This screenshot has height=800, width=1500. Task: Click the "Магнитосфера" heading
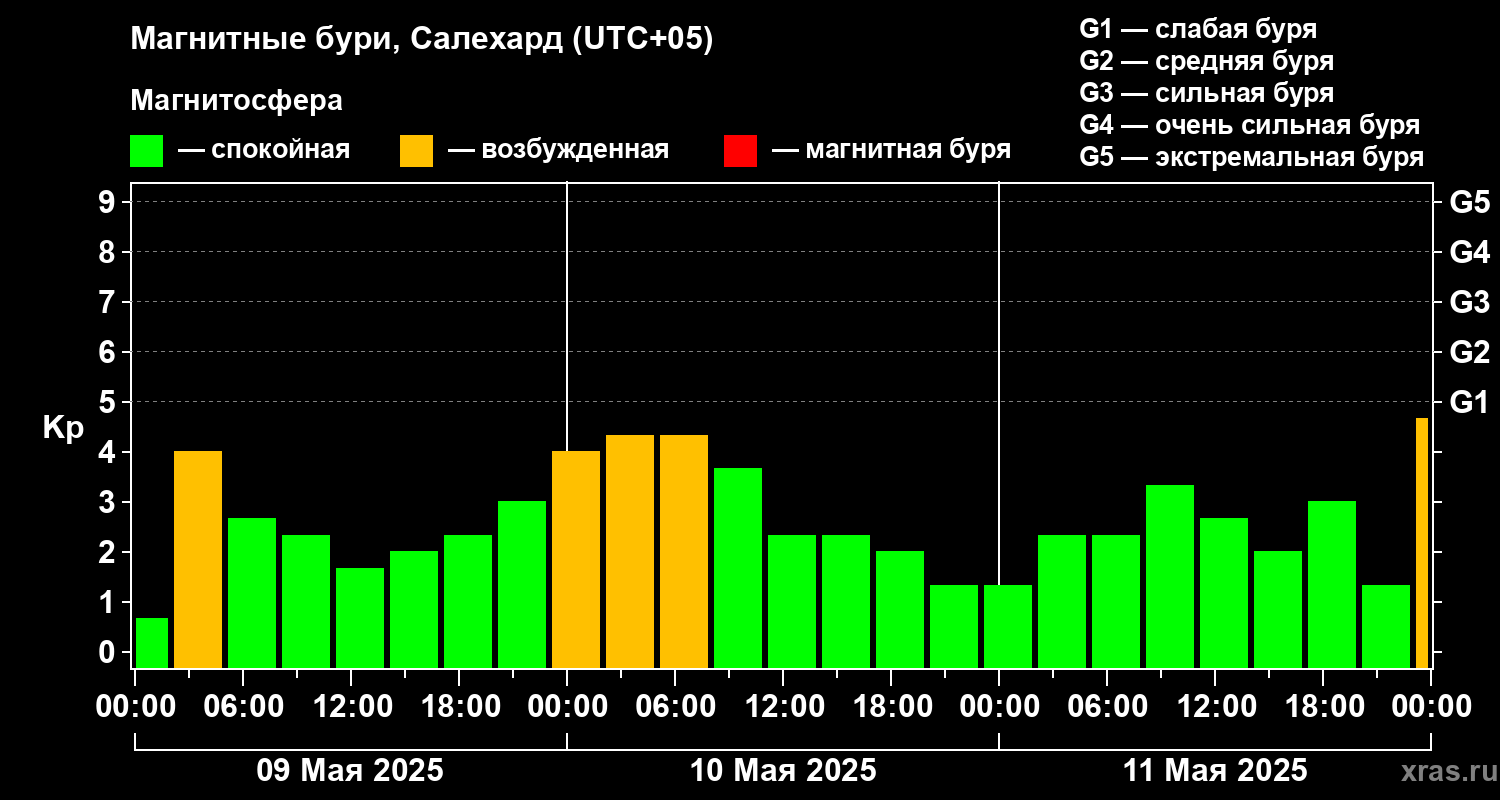click(x=236, y=101)
